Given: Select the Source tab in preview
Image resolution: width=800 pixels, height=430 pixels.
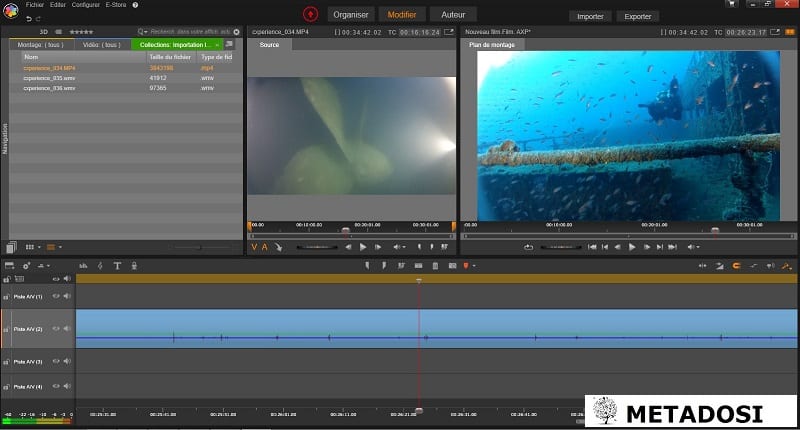Looking at the screenshot, I should (269, 45).
